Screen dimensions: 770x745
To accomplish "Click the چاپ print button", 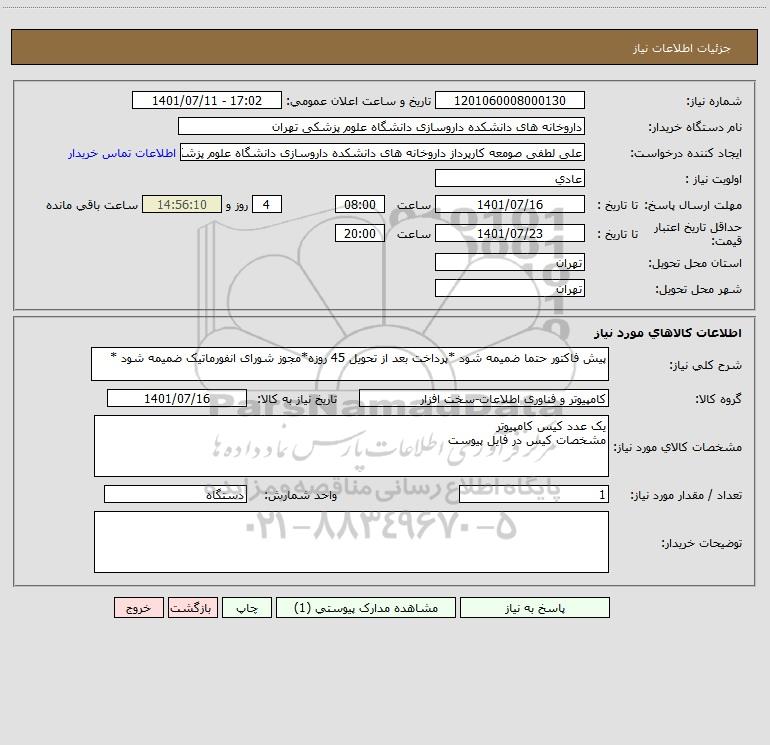I will pyautogui.click(x=247, y=607).
